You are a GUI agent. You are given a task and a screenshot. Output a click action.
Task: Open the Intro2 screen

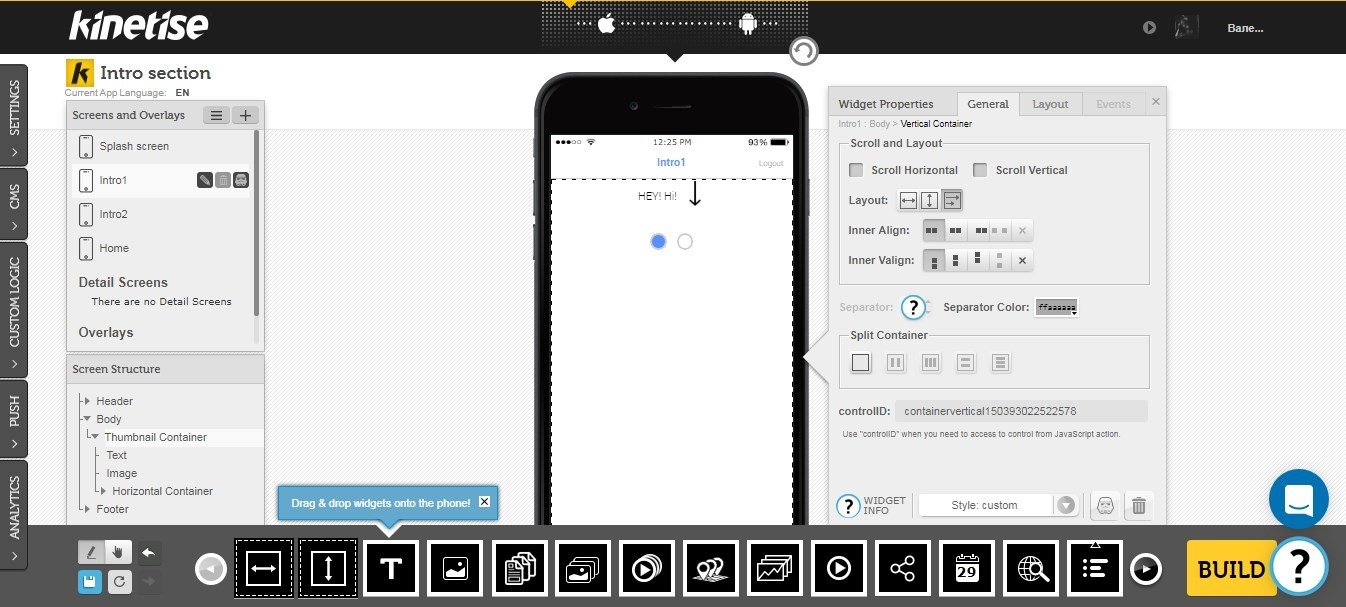point(114,214)
